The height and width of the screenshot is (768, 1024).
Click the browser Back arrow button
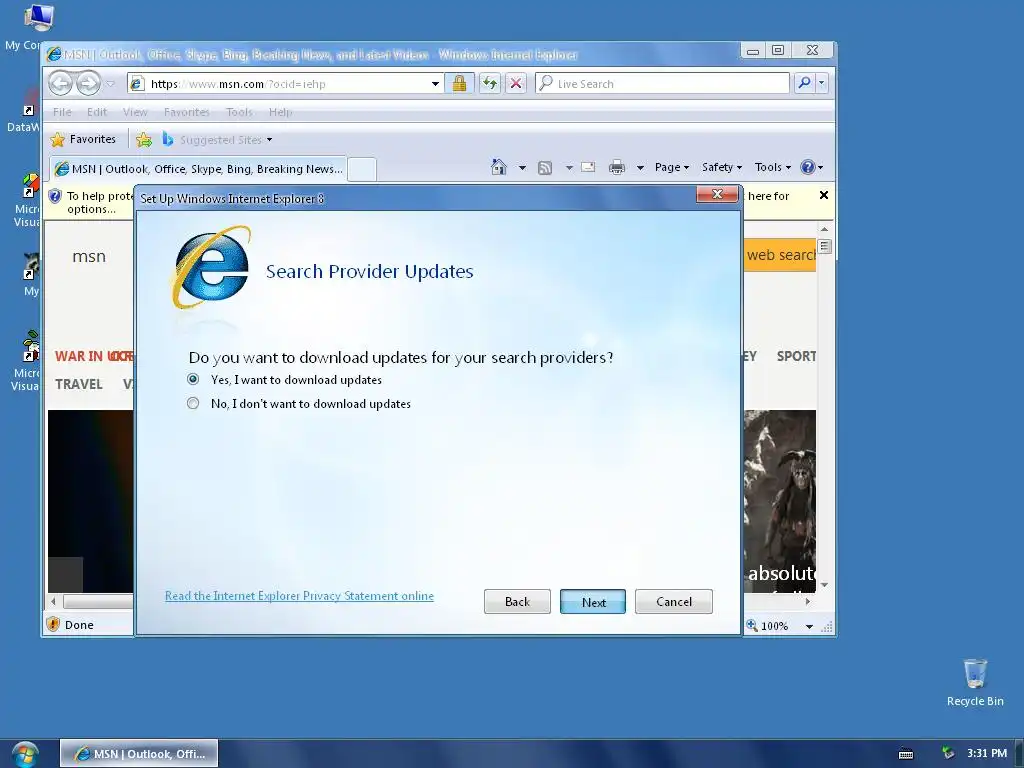(61, 84)
